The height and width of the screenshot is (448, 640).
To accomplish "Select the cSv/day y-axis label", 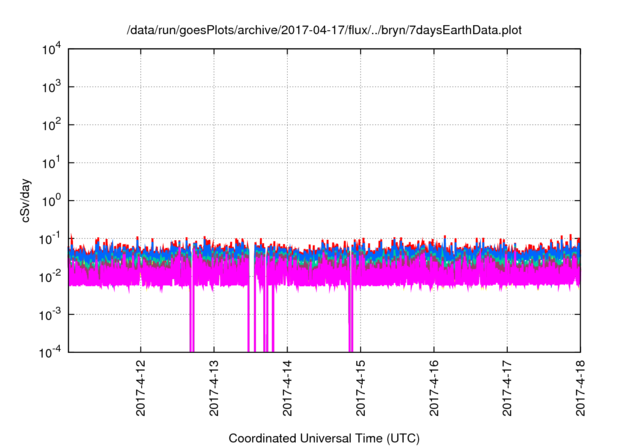I will [26, 200].
